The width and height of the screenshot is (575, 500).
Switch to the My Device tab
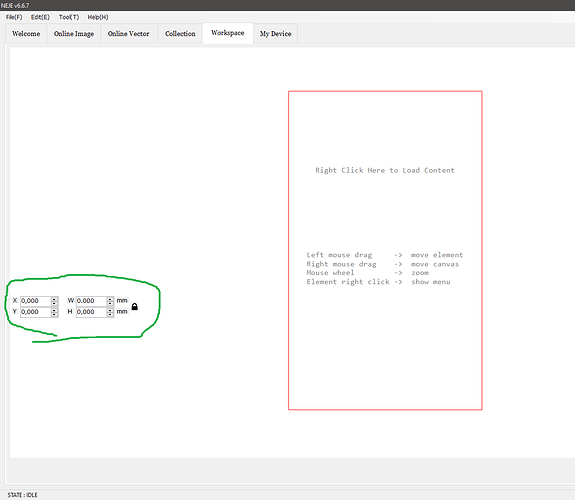[x=275, y=34]
